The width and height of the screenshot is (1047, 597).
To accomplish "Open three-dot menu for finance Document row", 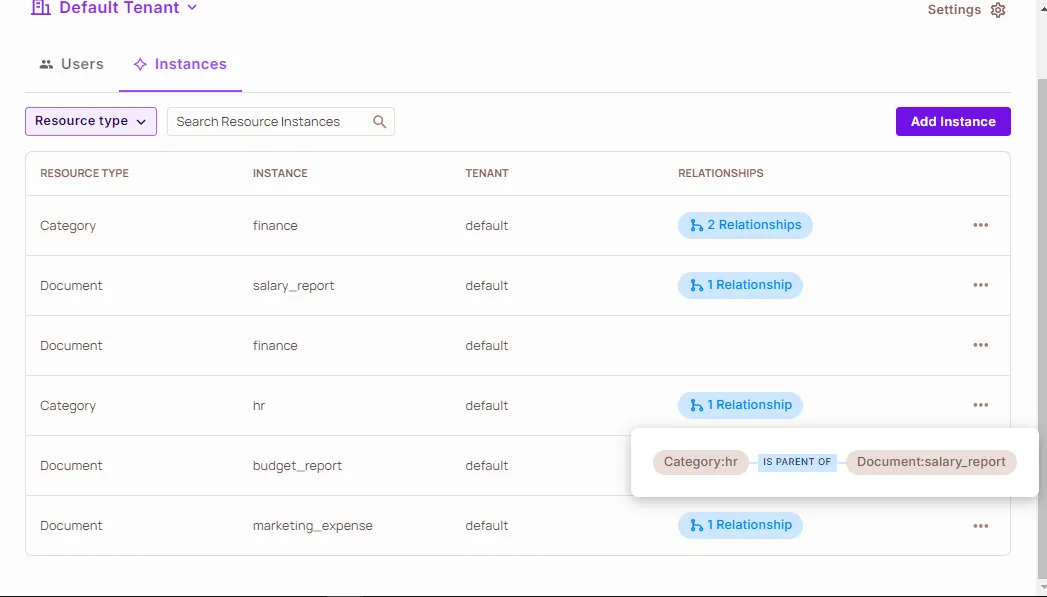I will (x=980, y=345).
